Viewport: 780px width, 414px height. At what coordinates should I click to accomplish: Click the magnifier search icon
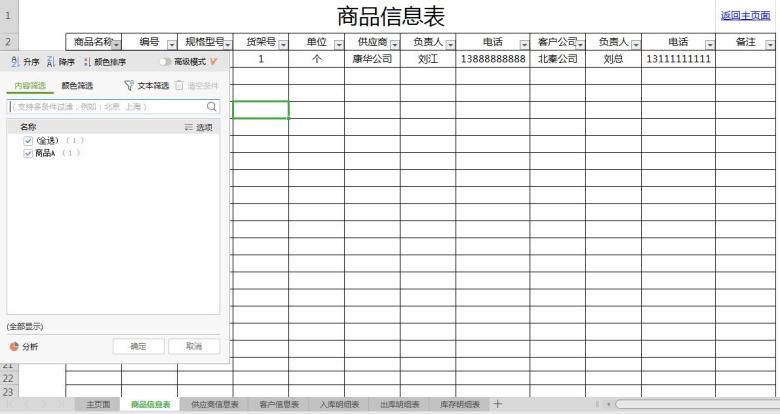coord(211,106)
